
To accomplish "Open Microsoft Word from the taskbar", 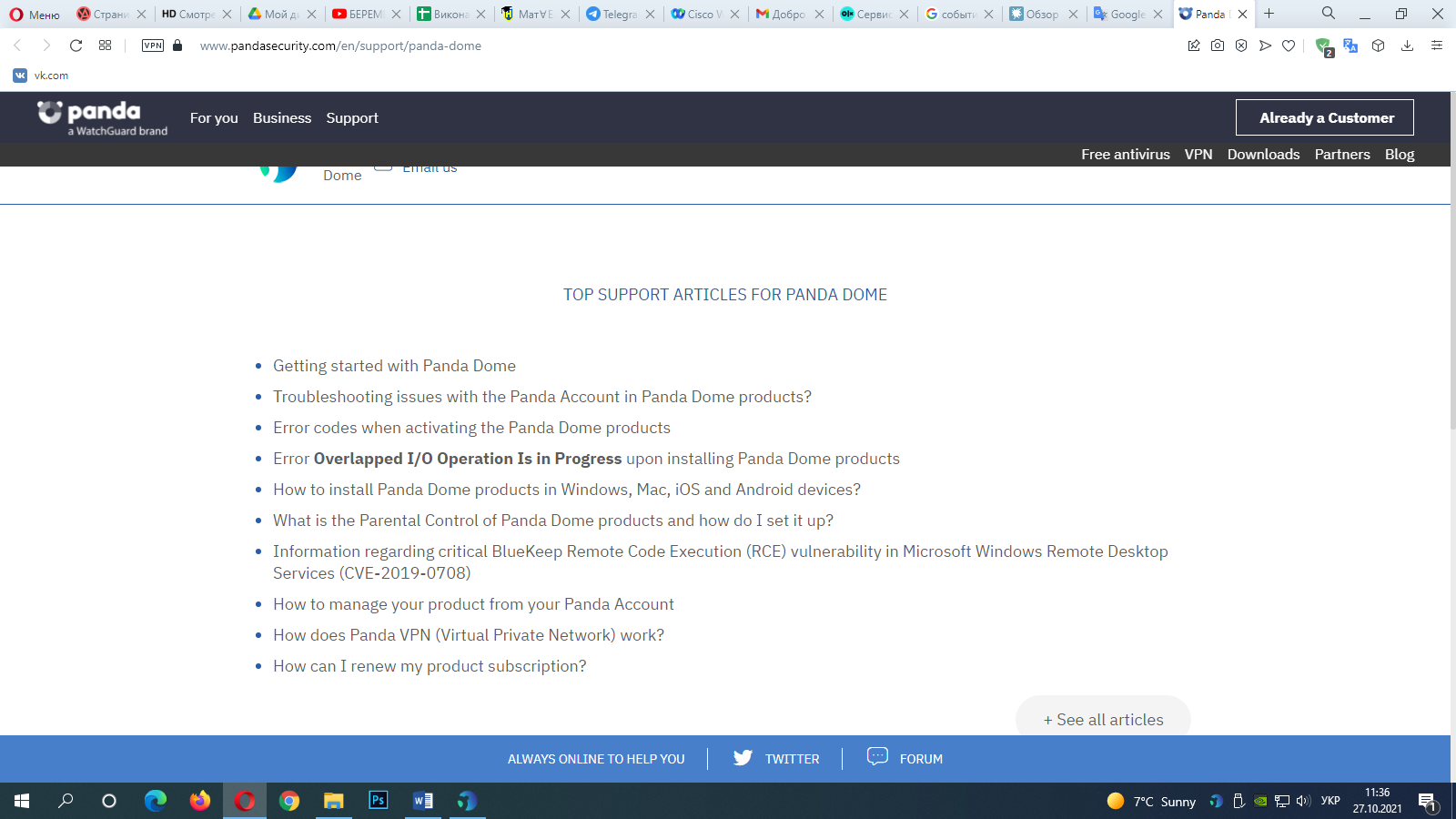I will 423,801.
